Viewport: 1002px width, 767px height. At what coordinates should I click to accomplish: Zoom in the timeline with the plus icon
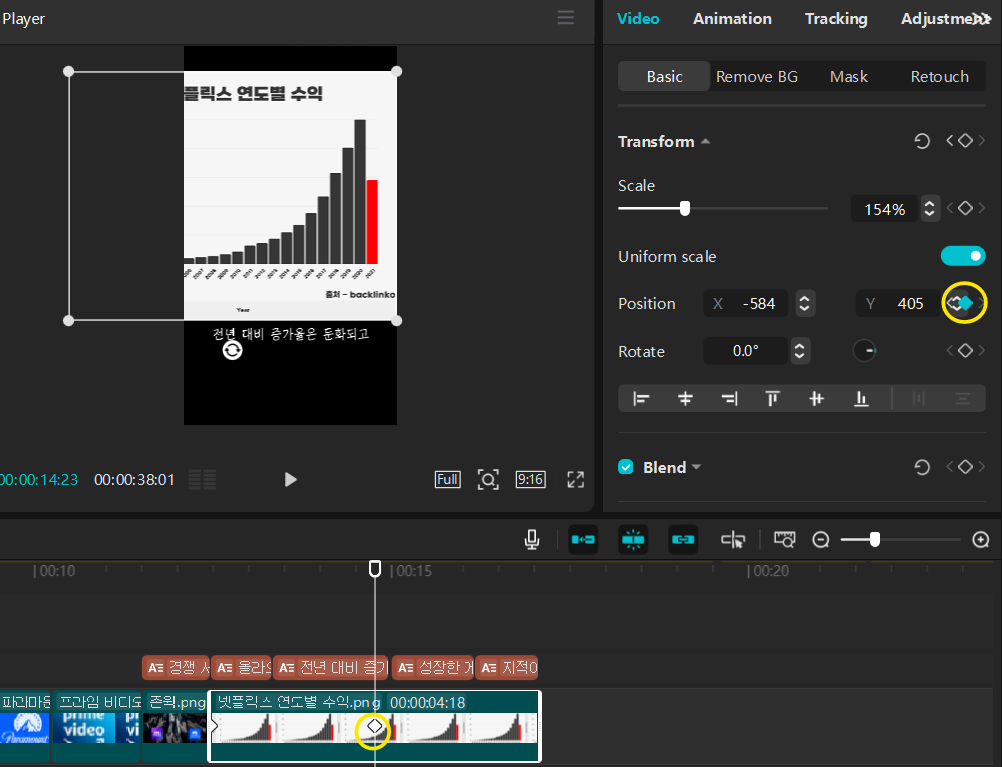coord(981,540)
